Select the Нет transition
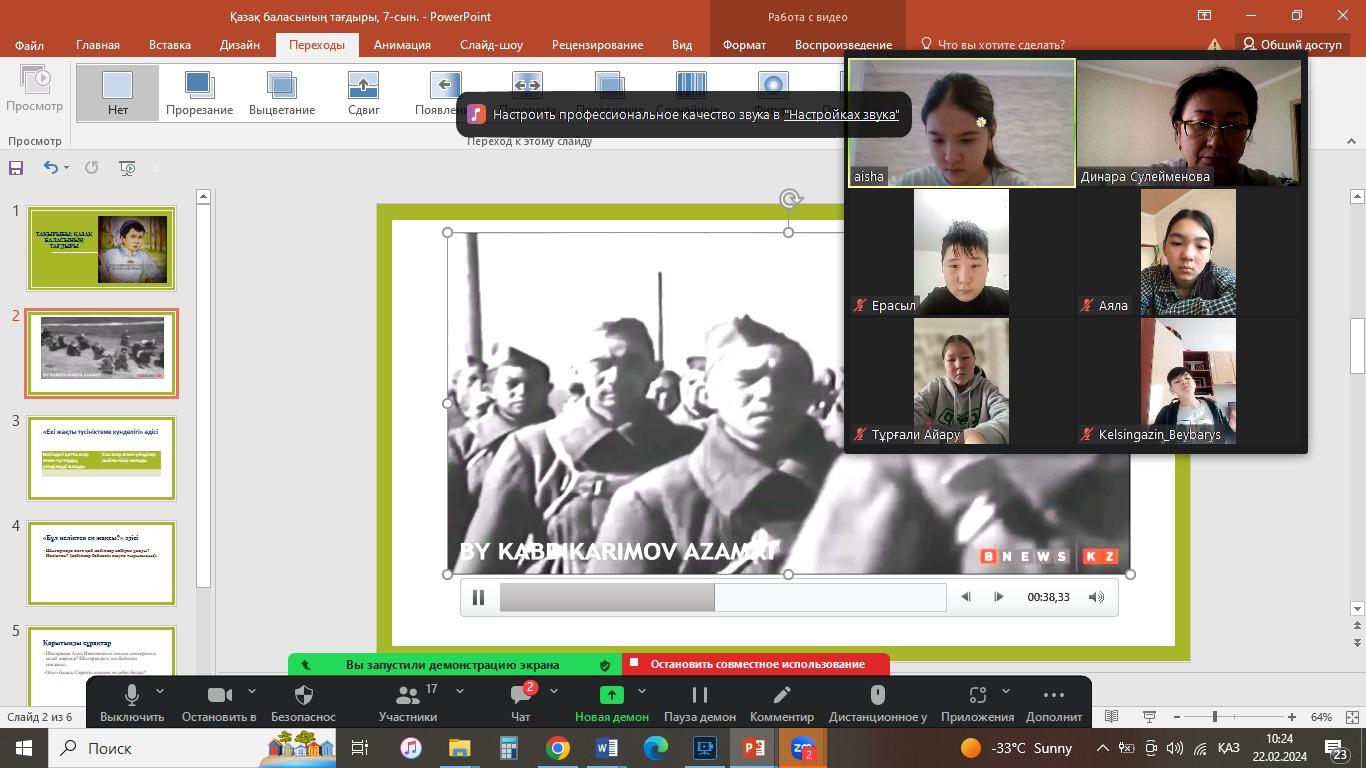The image size is (1366, 768). [x=117, y=93]
